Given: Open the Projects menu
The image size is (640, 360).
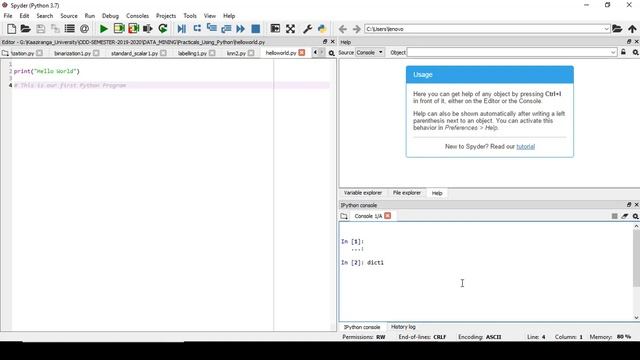Looking at the screenshot, I should (166, 16).
